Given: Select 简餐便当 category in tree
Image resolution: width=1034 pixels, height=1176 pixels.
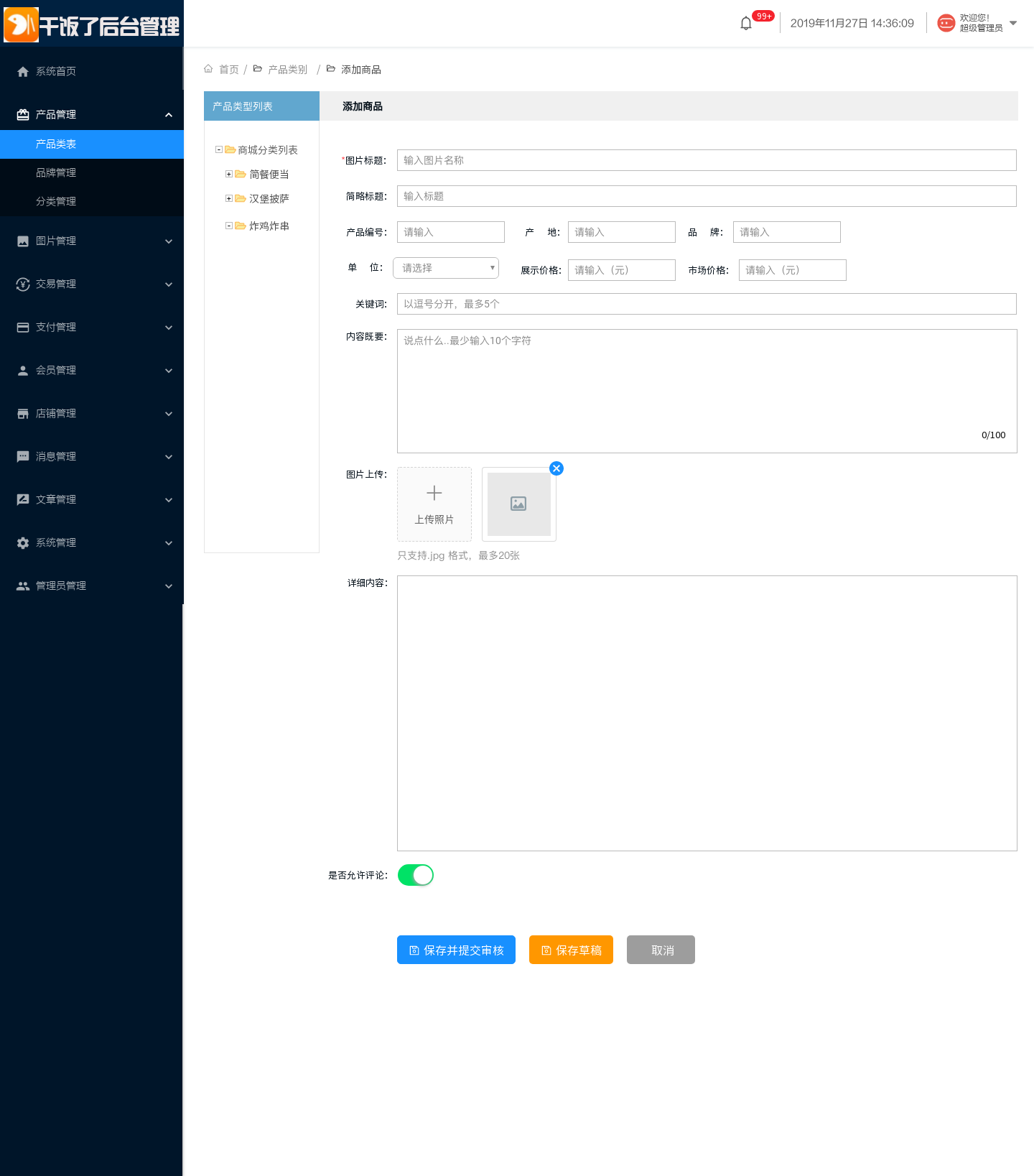Looking at the screenshot, I should pos(269,175).
